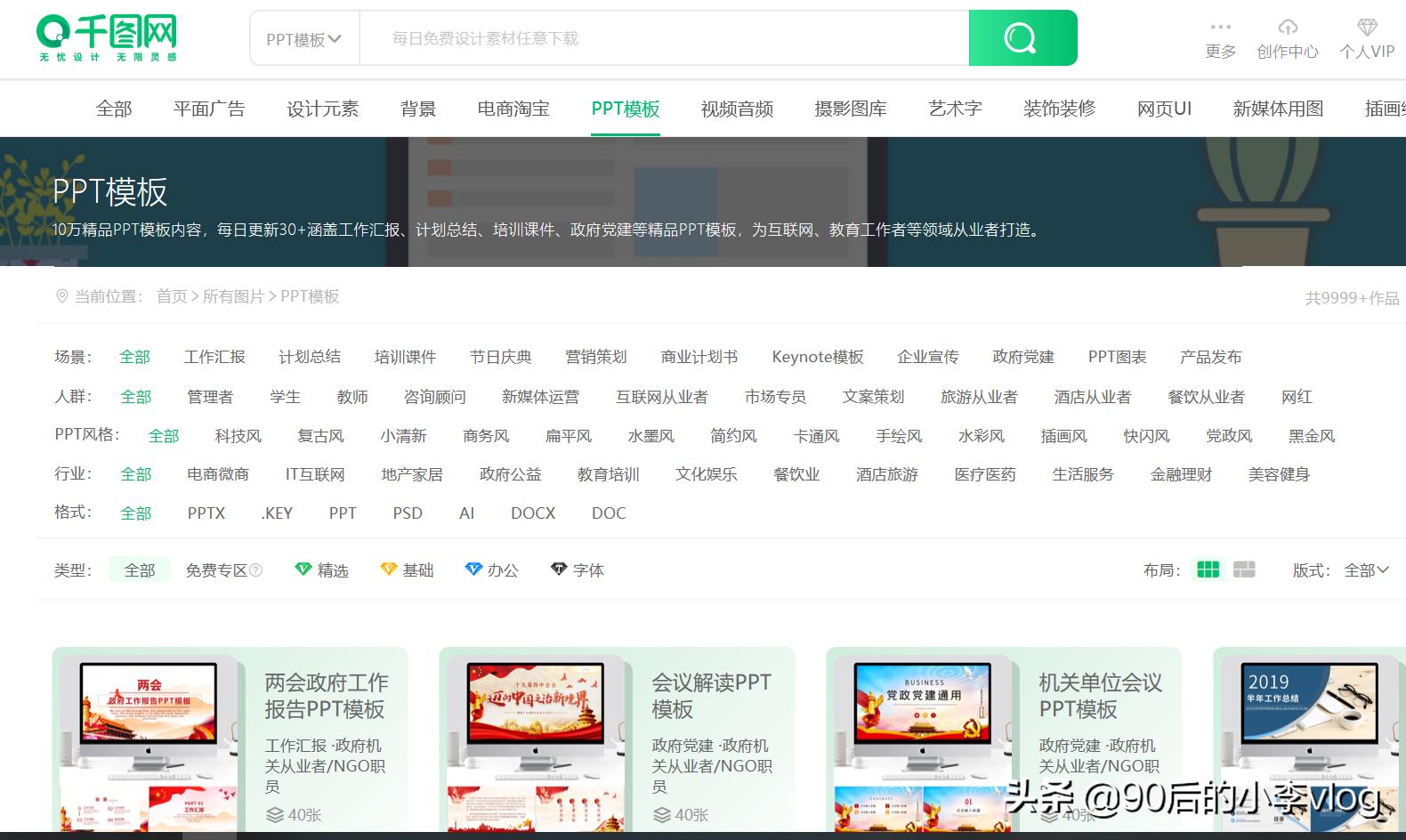Click the green search magnifier button
Viewport: 1406px width, 840px height.
(1022, 37)
